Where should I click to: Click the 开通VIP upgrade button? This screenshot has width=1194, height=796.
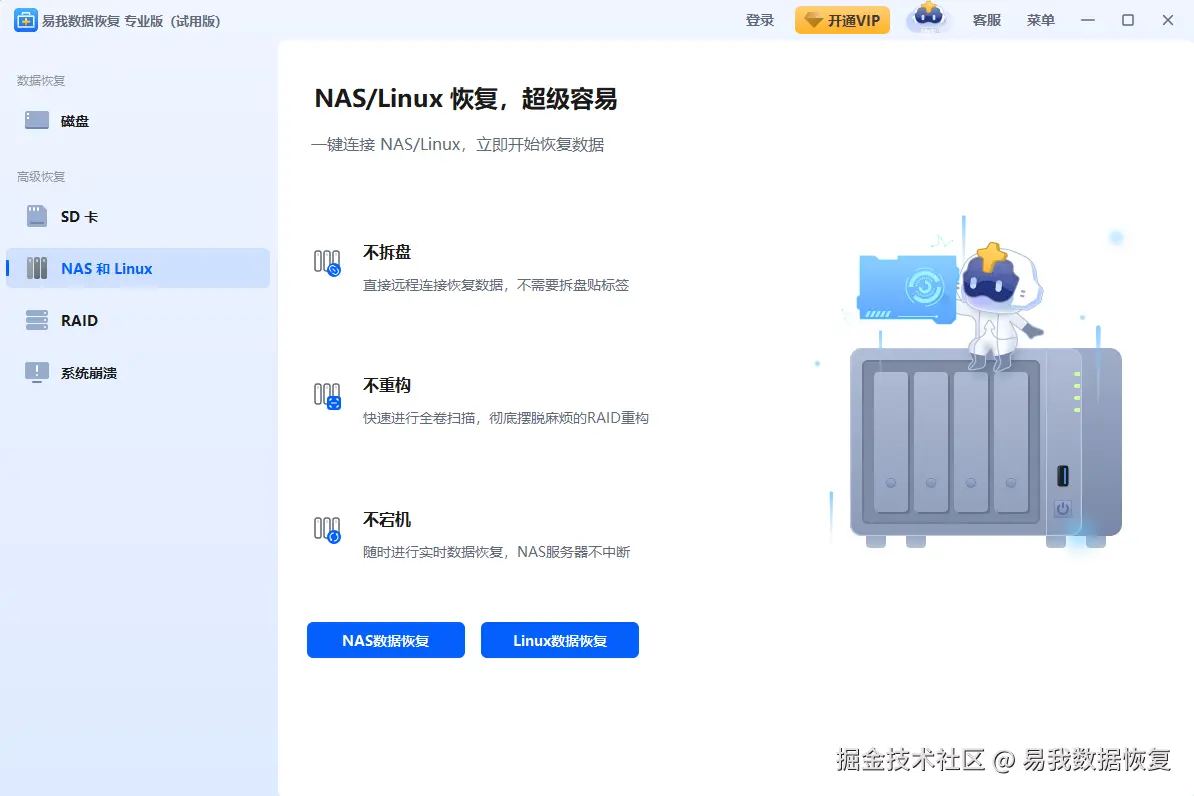842,21
